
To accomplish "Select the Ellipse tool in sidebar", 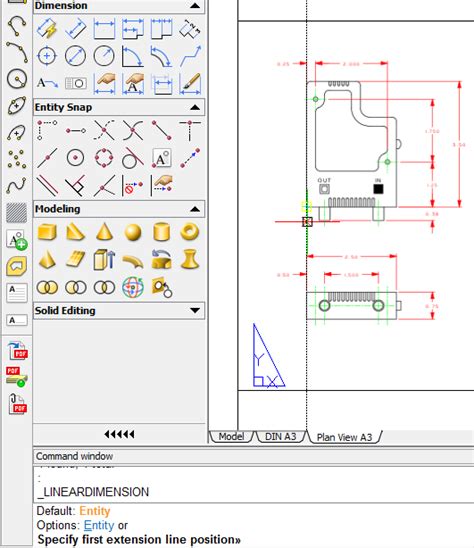I will click(x=17, y=105).
